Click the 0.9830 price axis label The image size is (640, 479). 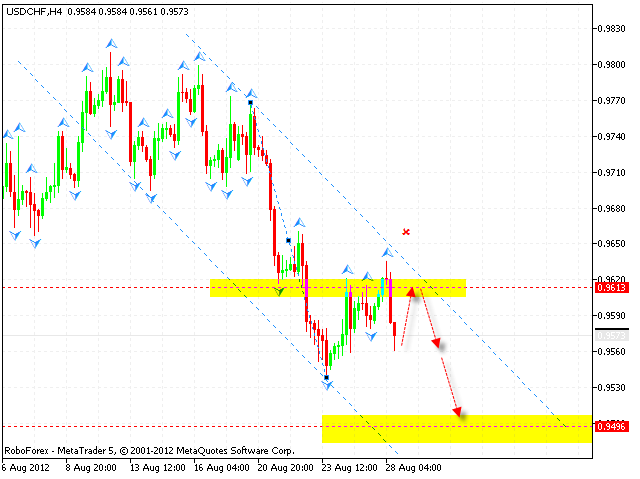[612, 29]
